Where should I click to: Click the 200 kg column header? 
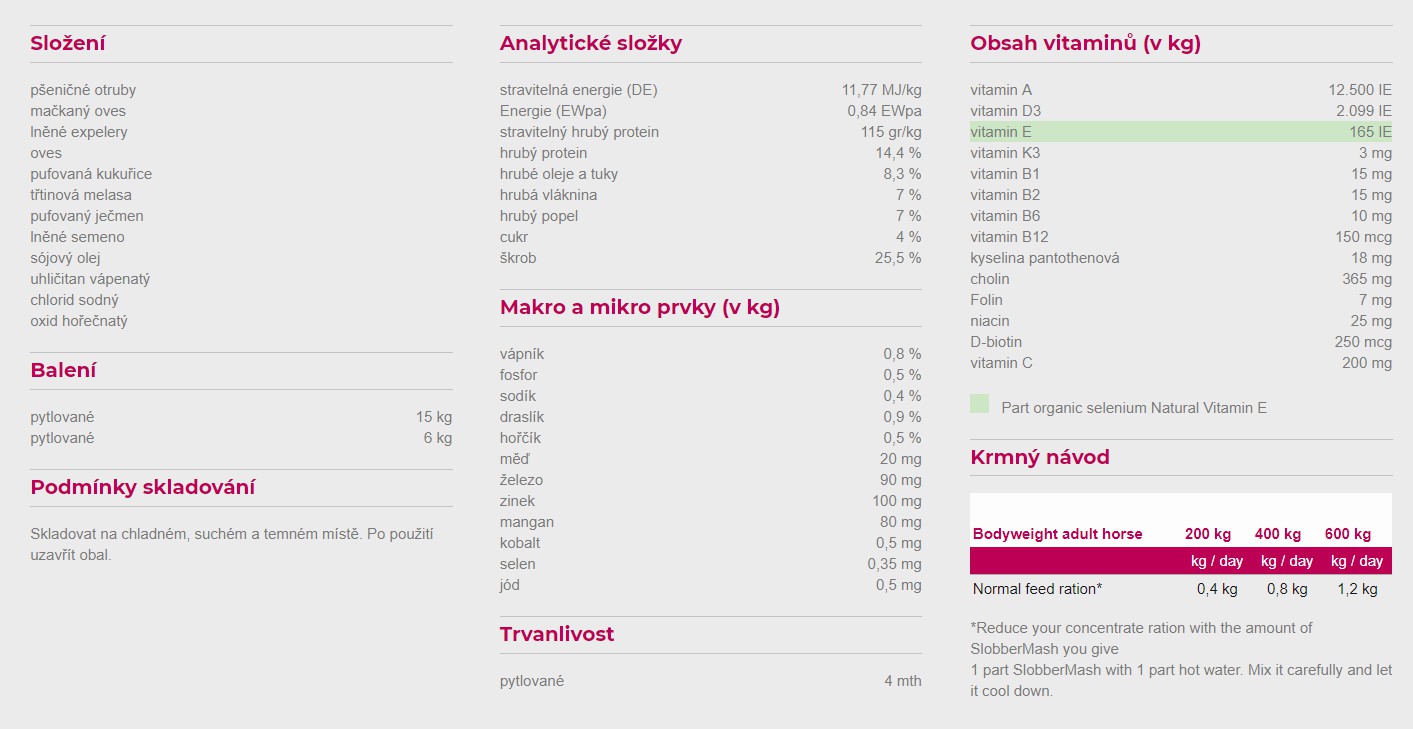click(x=1207, y=534)
